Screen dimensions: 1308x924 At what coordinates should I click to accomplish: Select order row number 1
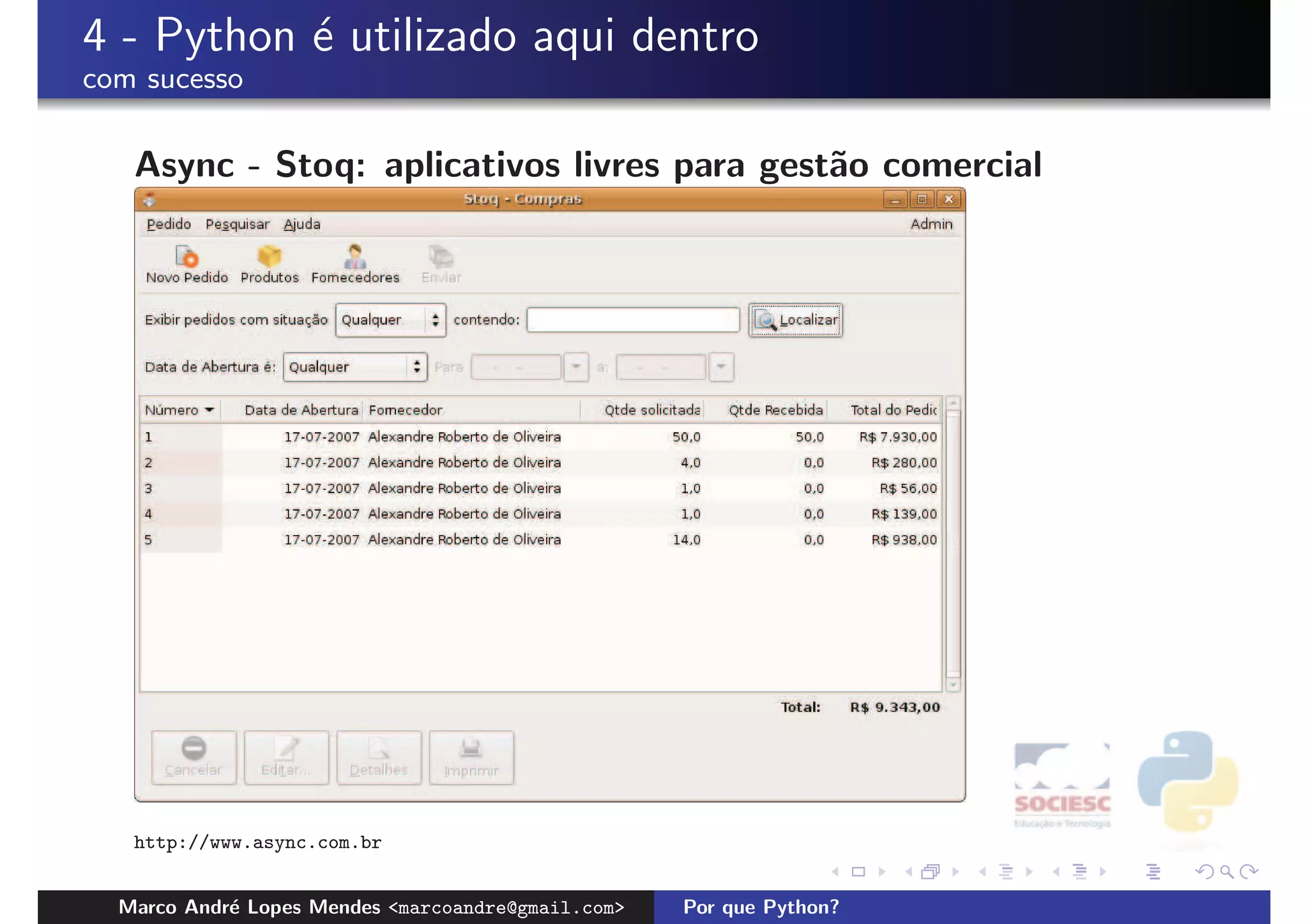540,437
